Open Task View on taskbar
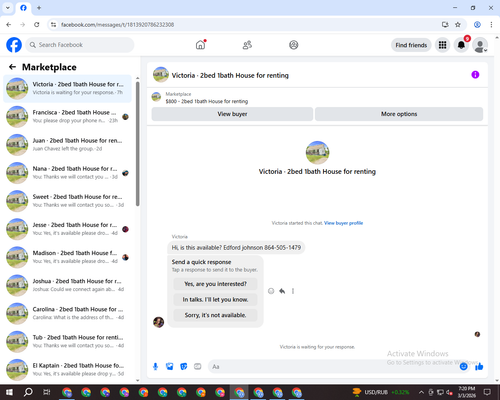The width and height of the screenshot is (500, 400). (46, 392)
